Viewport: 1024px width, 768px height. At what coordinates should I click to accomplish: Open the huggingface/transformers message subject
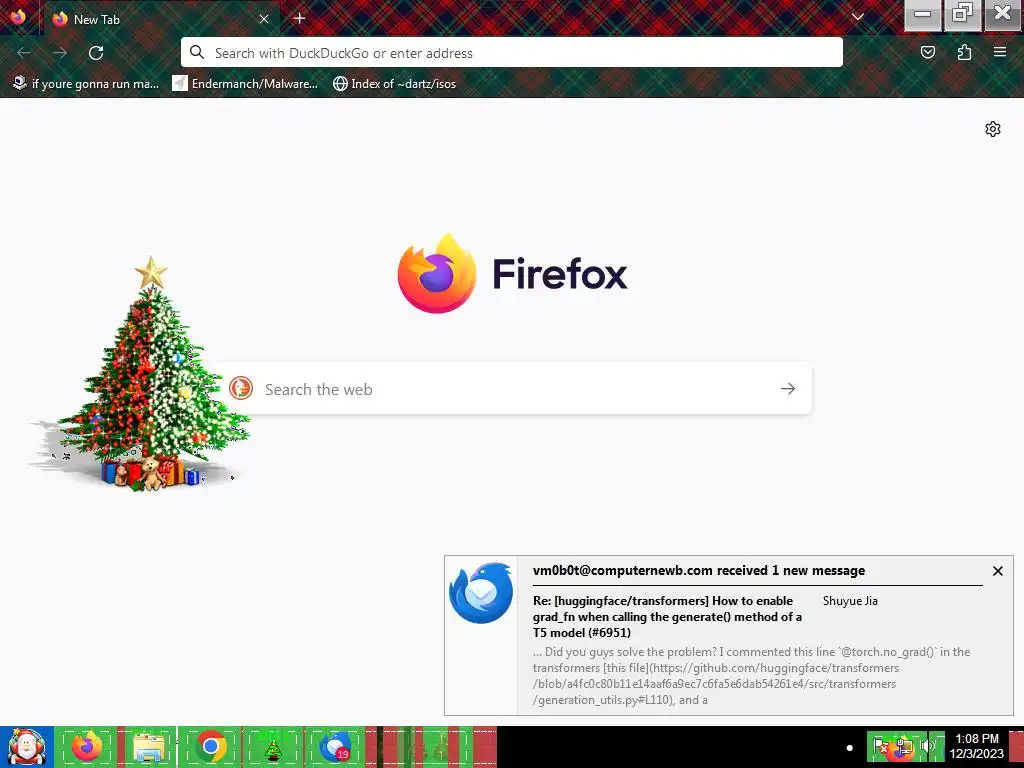pyautogui.click(x=667, y=616)
